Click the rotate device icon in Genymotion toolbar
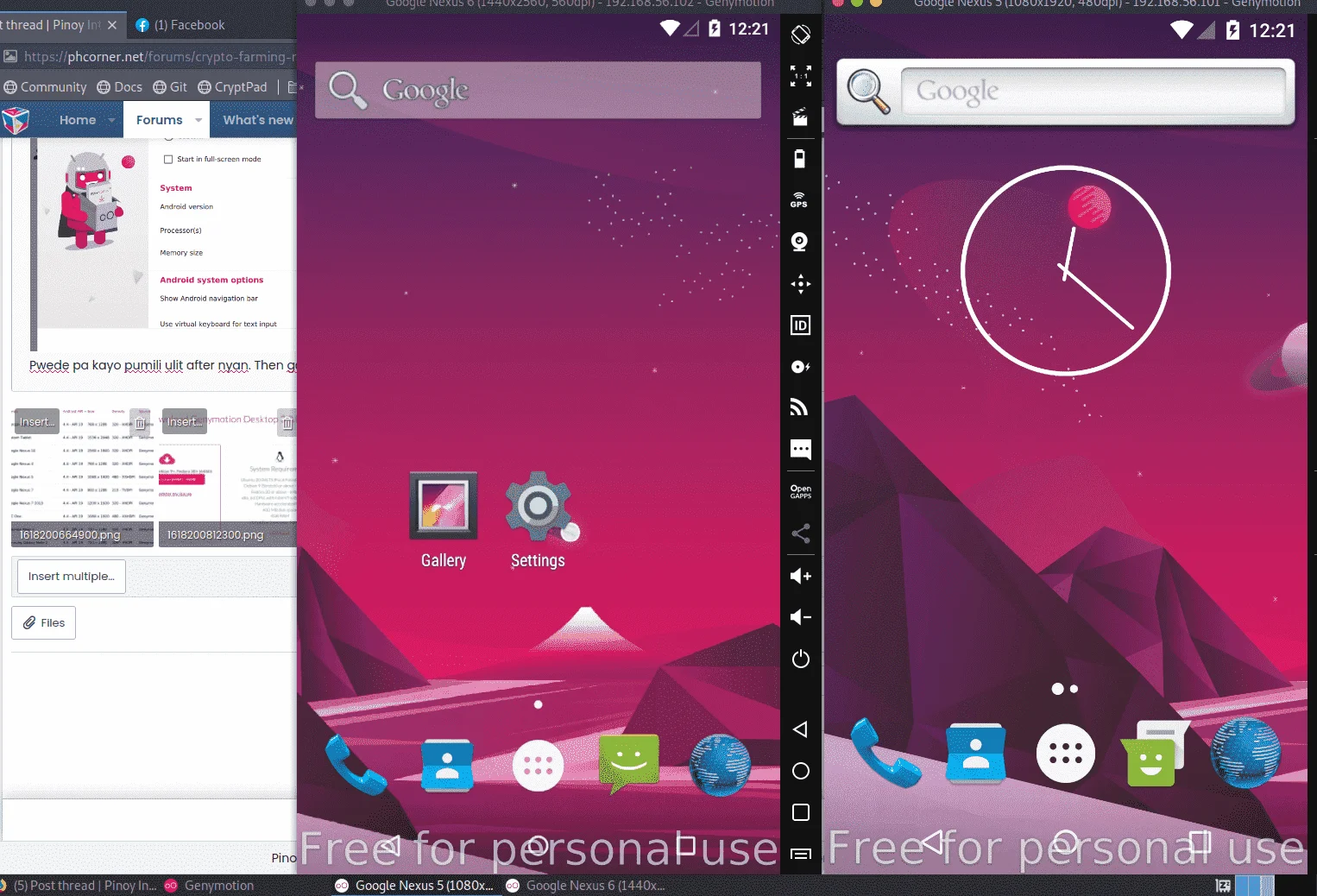1317x896 pixels. click(x=801, y=35)
